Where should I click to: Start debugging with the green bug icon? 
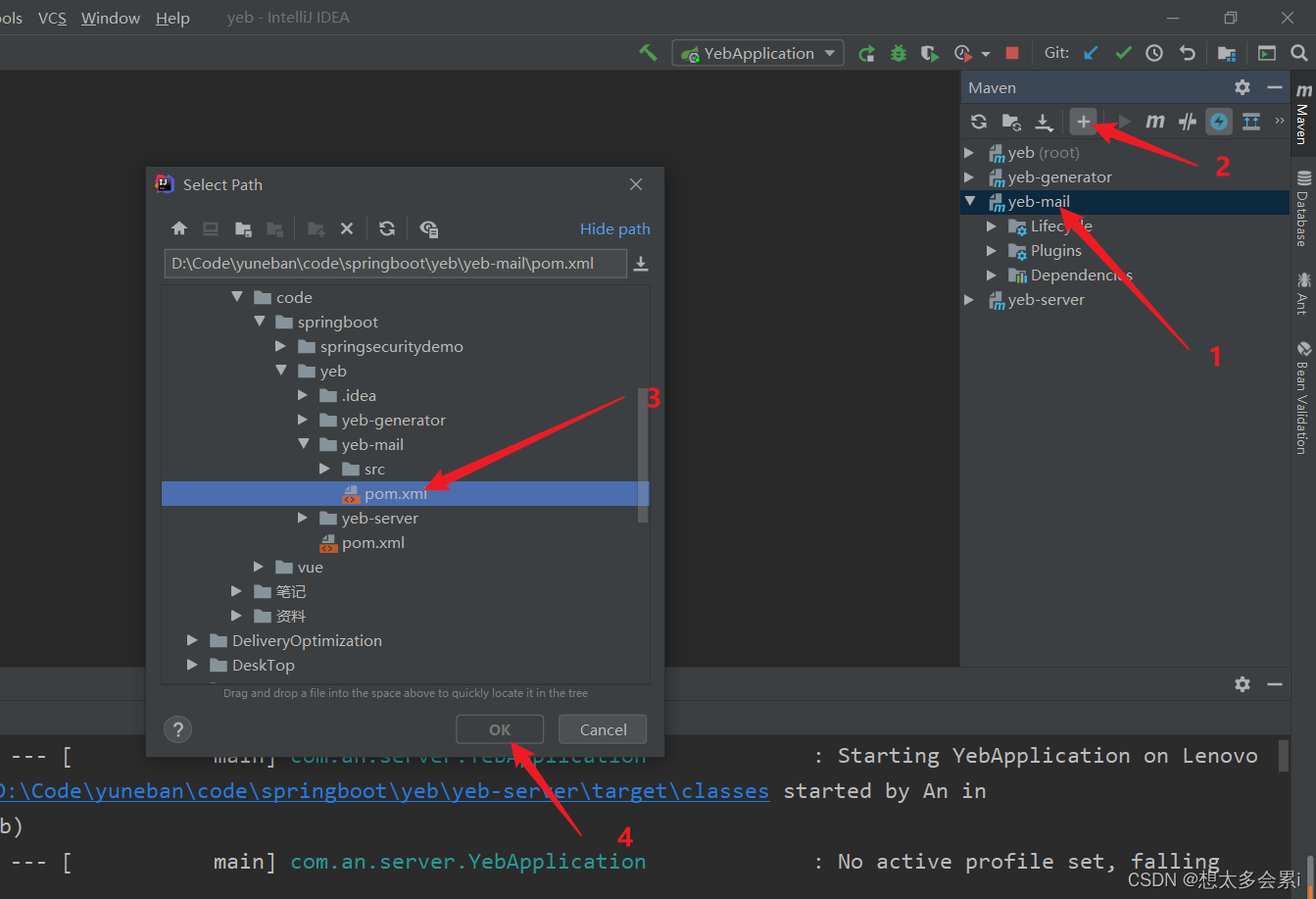click(x=898, y=53)
